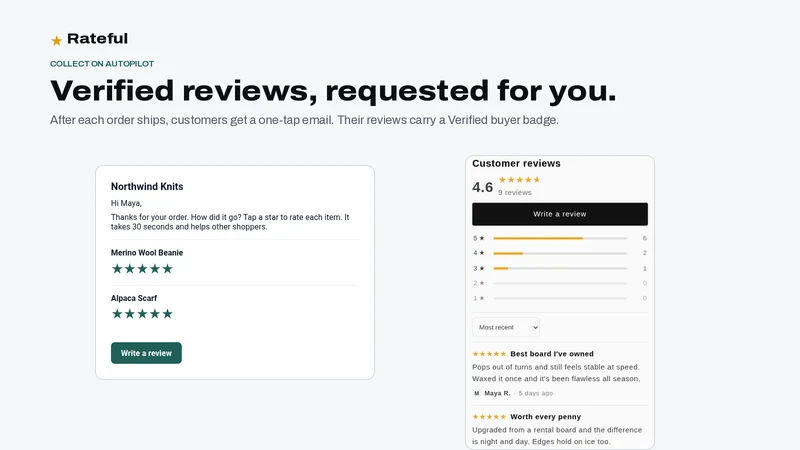Click the 5 days ago timestamp
The height and width of the screenshot is (450, 800).
coord(536,393)
